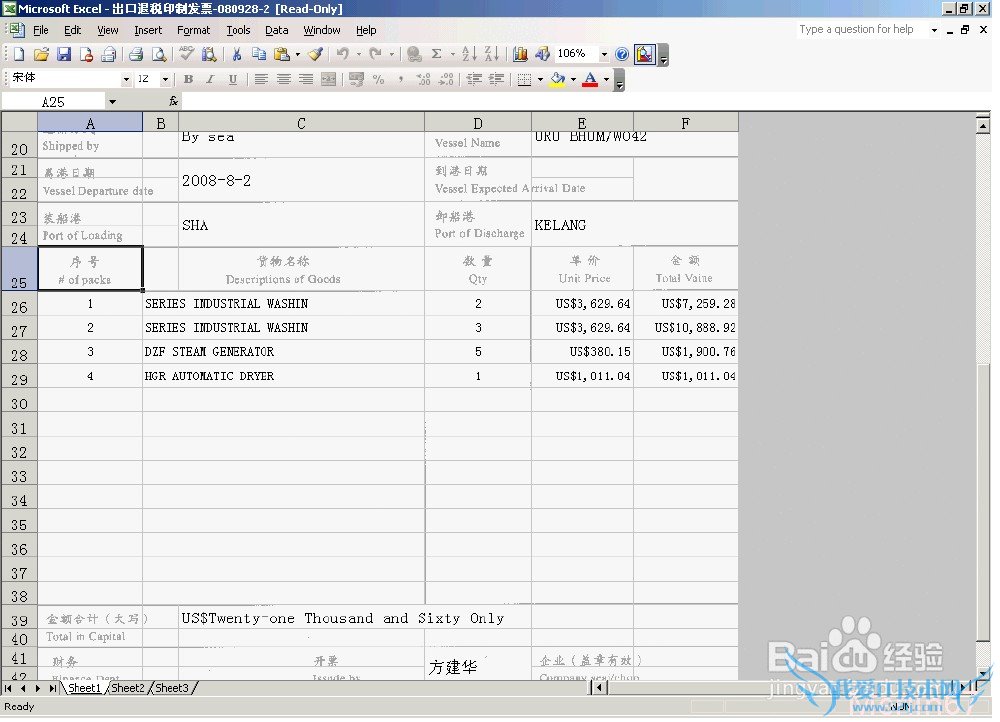
Task: Run the Spelling check
Action: [x=186, y=54]
